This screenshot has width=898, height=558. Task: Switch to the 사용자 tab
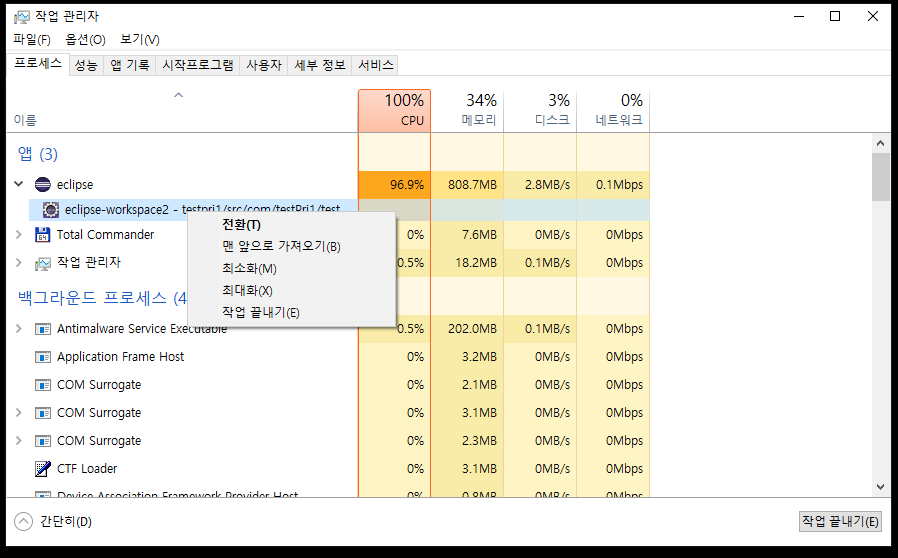click(x=264, y=65)
